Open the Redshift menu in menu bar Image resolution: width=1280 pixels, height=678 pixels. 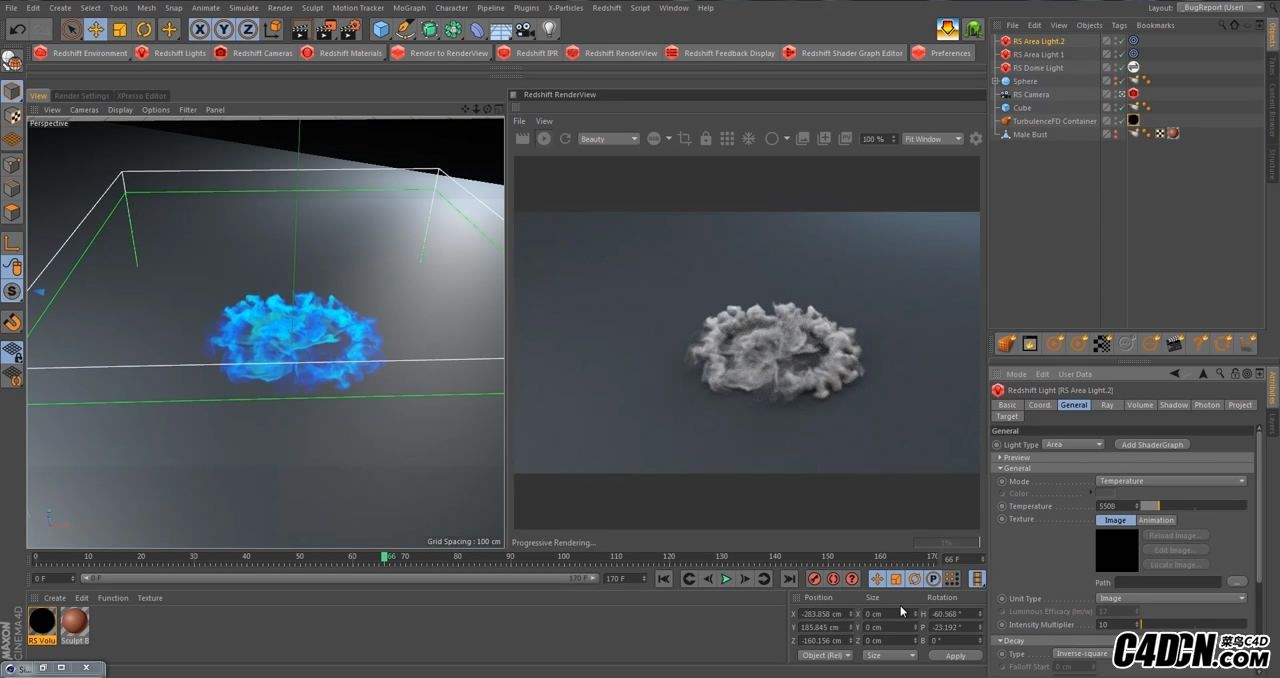[607, 8]
